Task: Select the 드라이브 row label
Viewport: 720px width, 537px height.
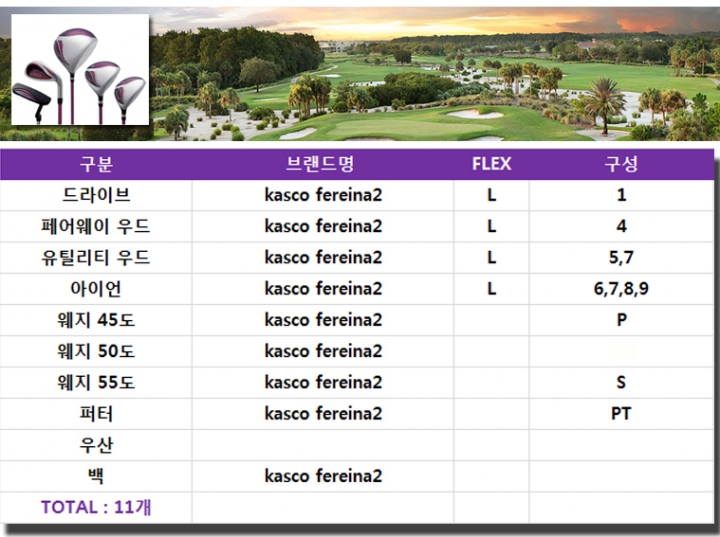Action: pyautogui.click(x=96, y=195)
